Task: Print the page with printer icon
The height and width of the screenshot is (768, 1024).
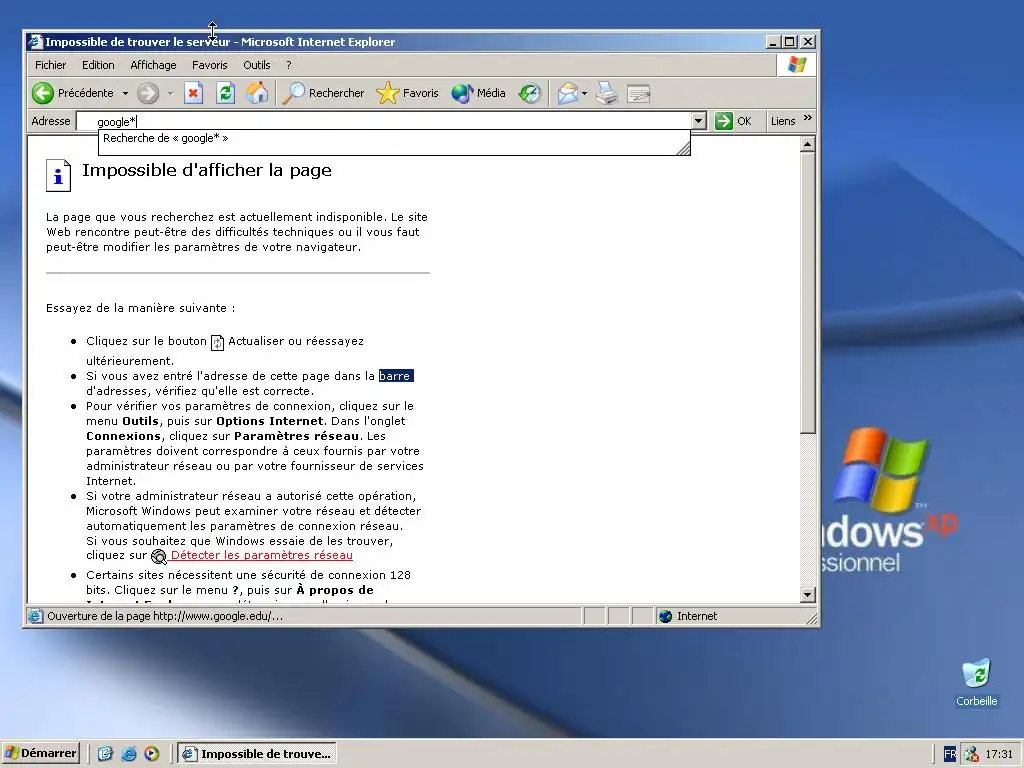Action: (x=607, y=93)
